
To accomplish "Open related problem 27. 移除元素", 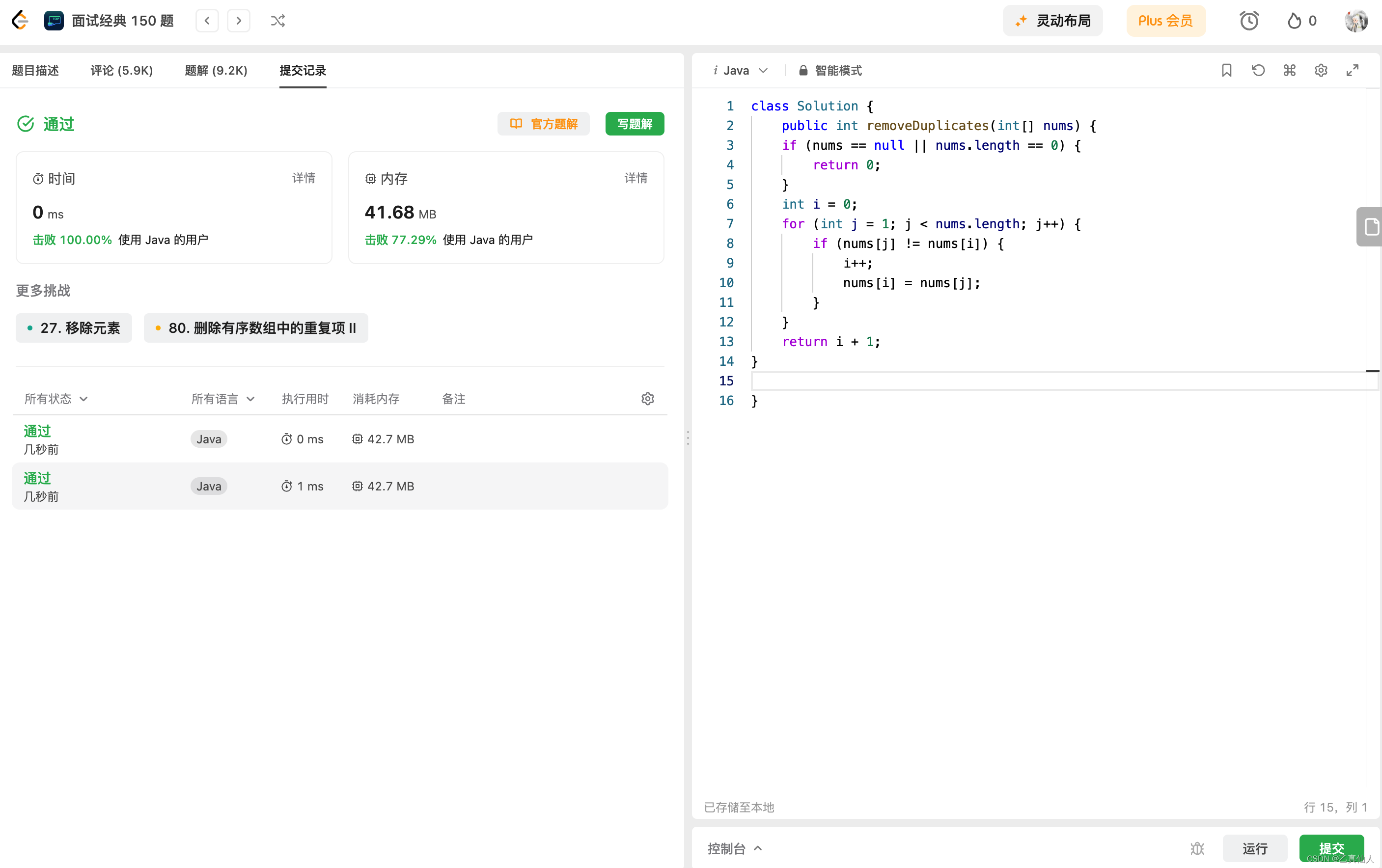I will click(x=74, y=327).
